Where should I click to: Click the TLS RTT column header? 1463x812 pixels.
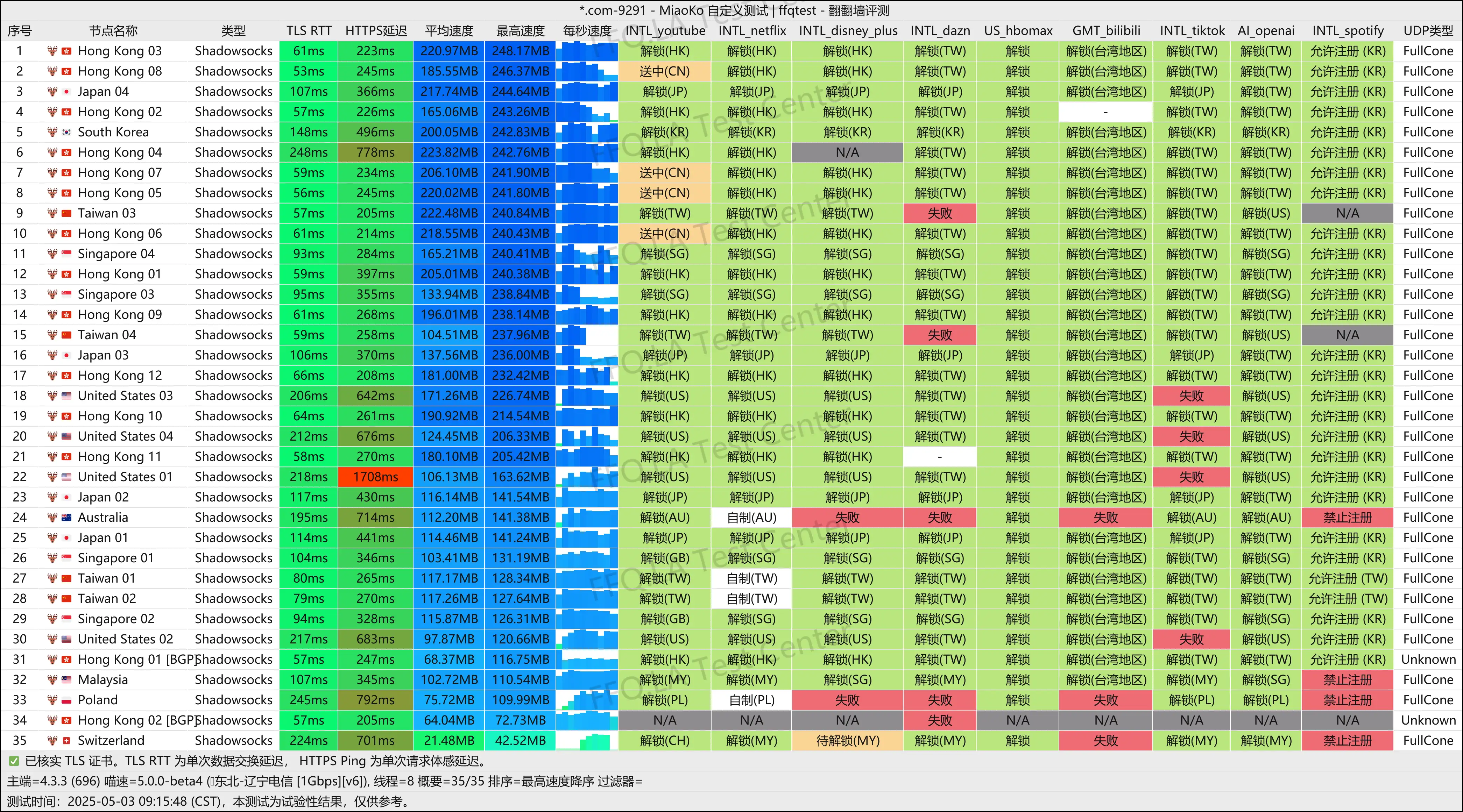pyautogui.click(x=309, y=31)
